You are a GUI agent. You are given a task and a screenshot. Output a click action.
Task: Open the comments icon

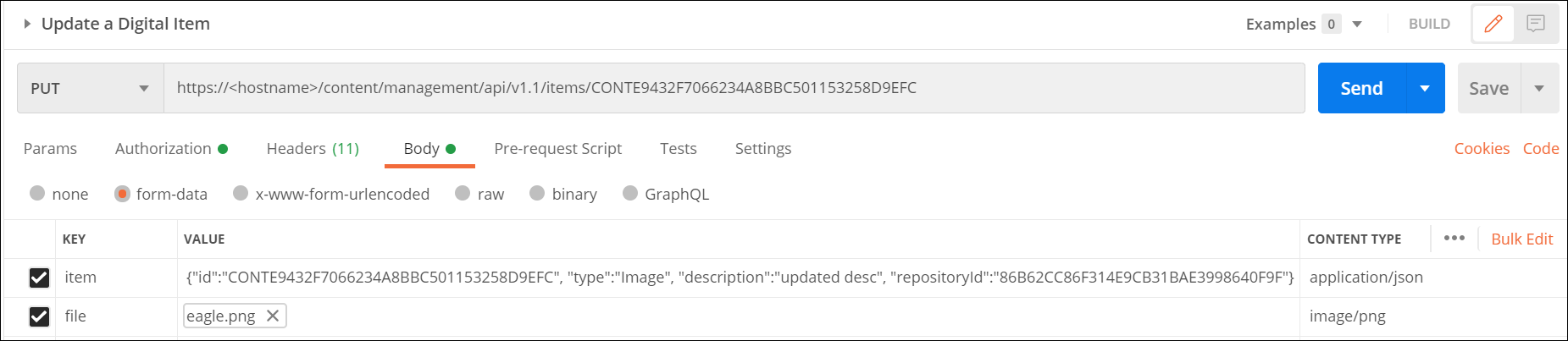1536,24
